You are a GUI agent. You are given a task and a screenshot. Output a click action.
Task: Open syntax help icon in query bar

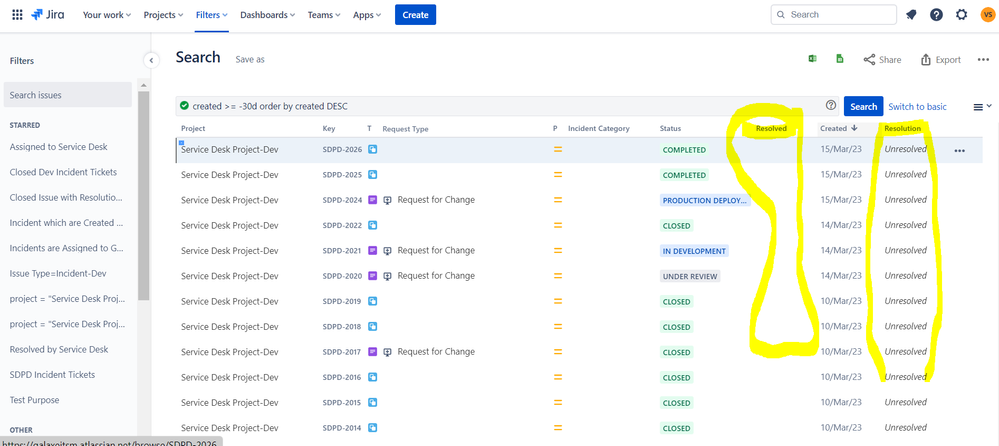pyautogui.click(x=831, y=106)
